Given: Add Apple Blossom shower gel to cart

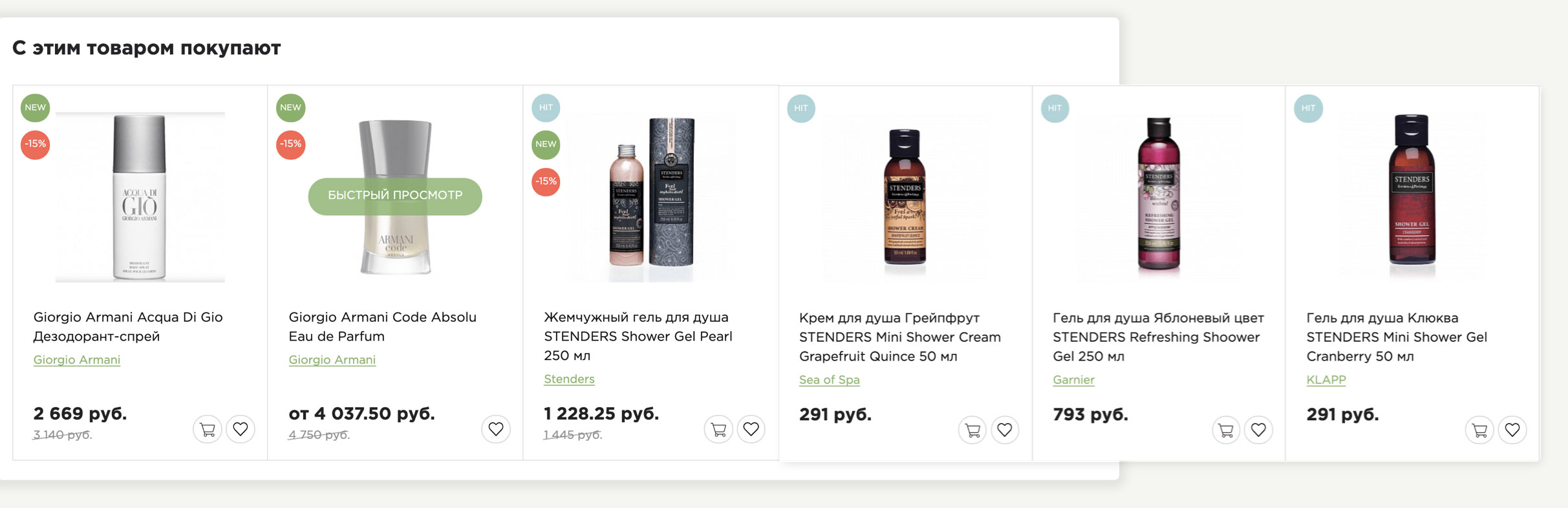Looking at the screenshot, I should click(1226, 430).
